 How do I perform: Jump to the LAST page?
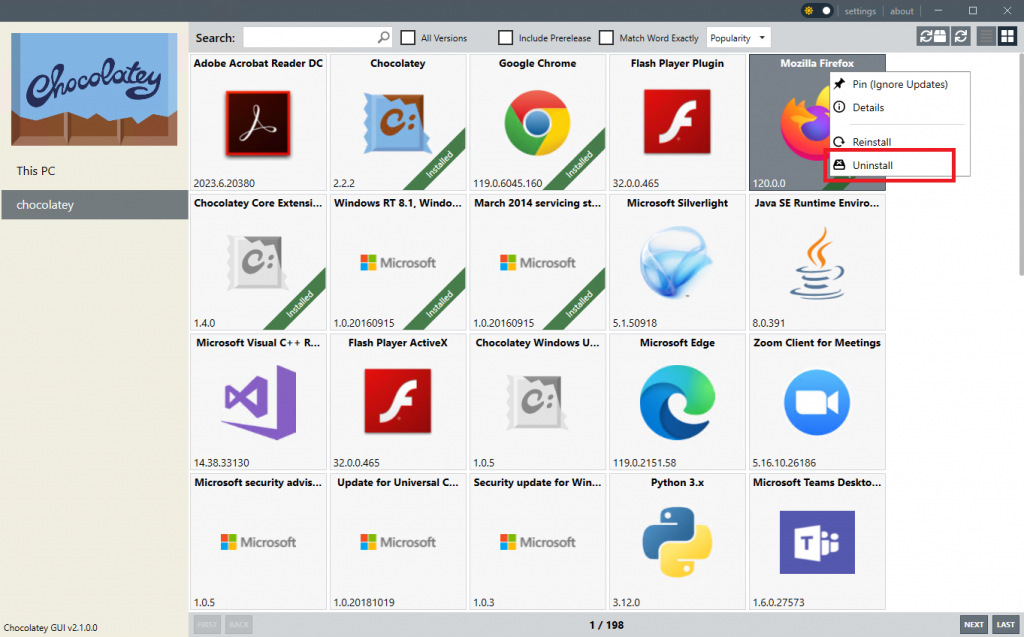[x=1006, y=625]
